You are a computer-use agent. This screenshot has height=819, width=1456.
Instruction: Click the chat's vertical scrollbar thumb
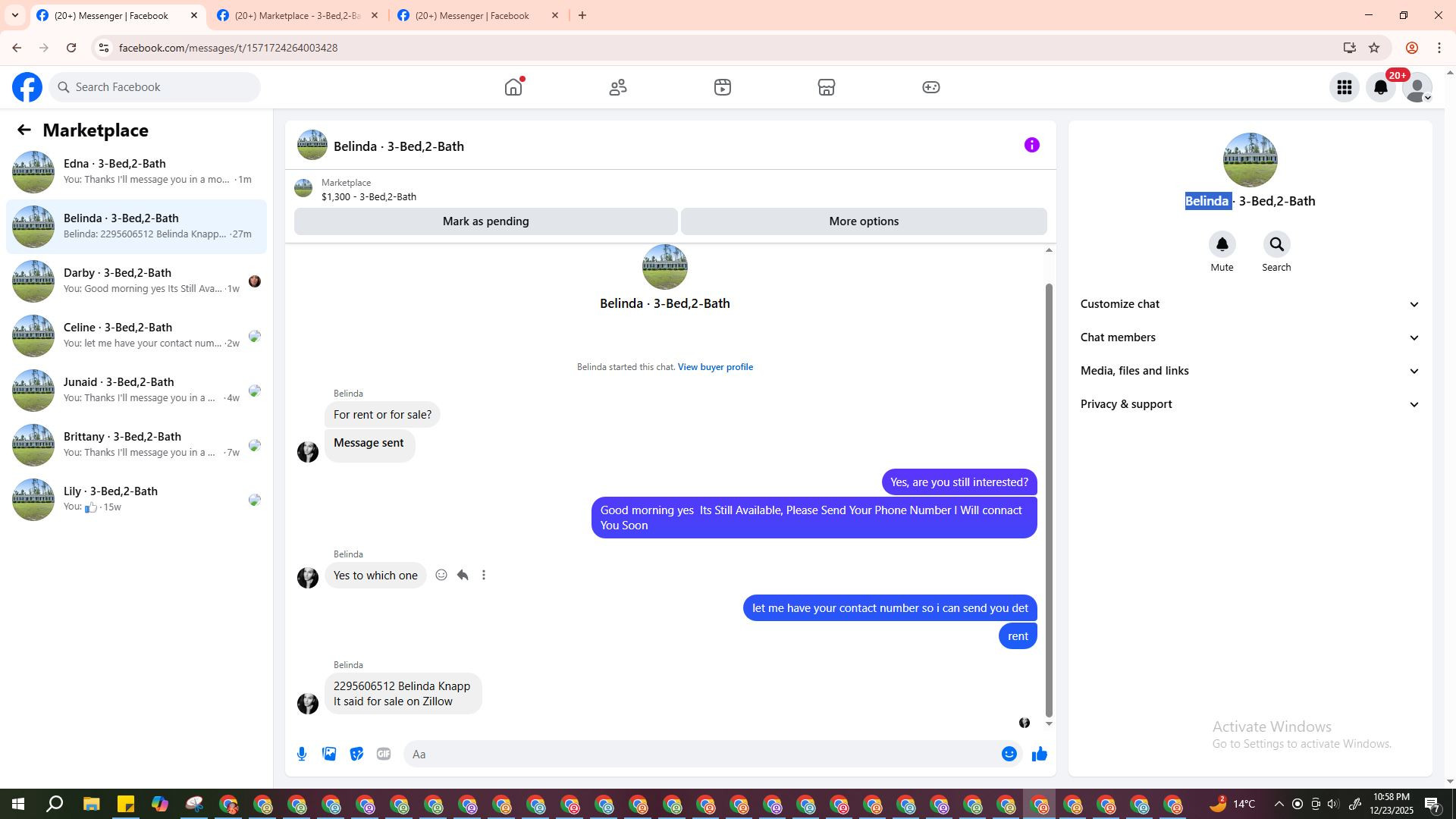[1049, 500]
